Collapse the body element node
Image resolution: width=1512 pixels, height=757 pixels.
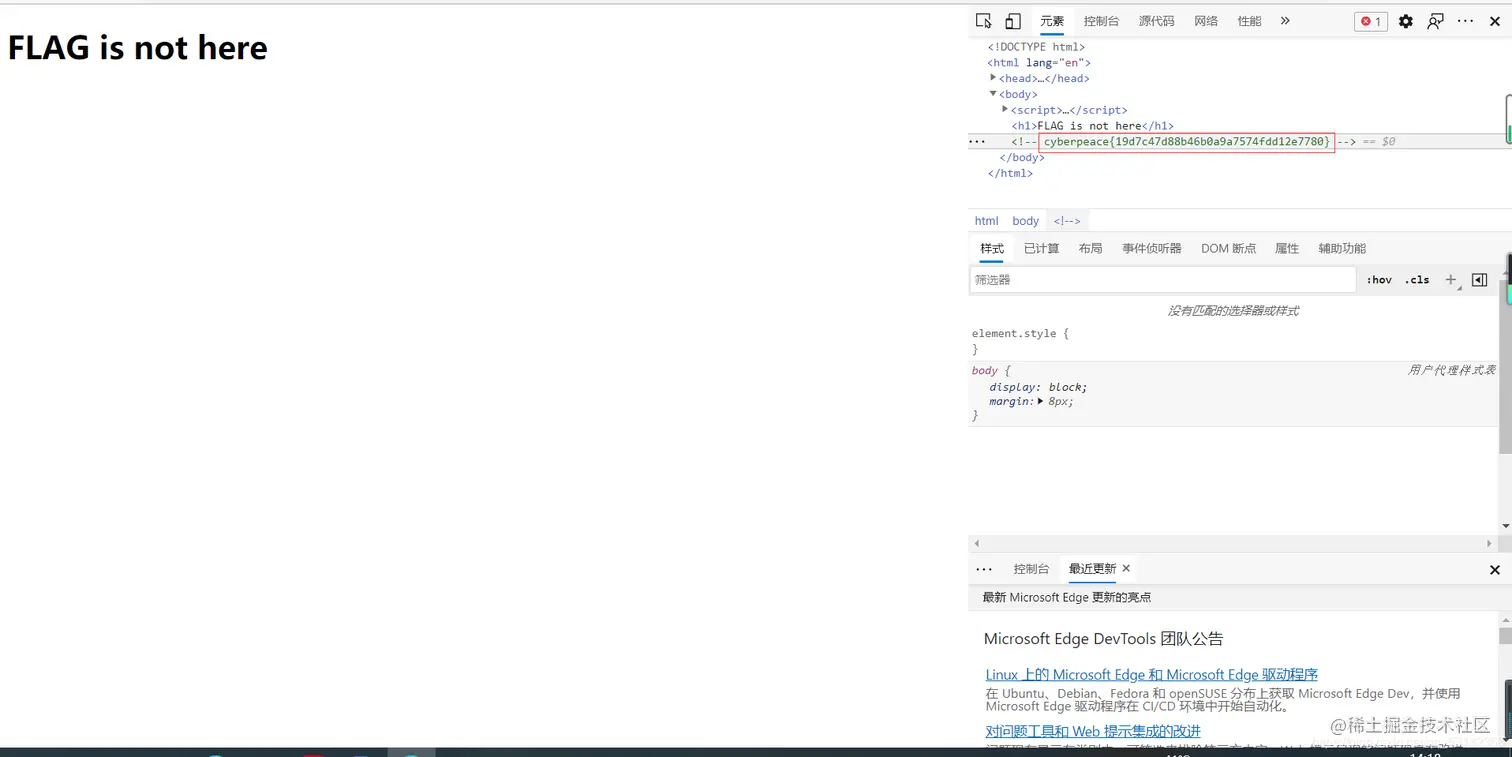pyautogui.click(x=993, y=93)
